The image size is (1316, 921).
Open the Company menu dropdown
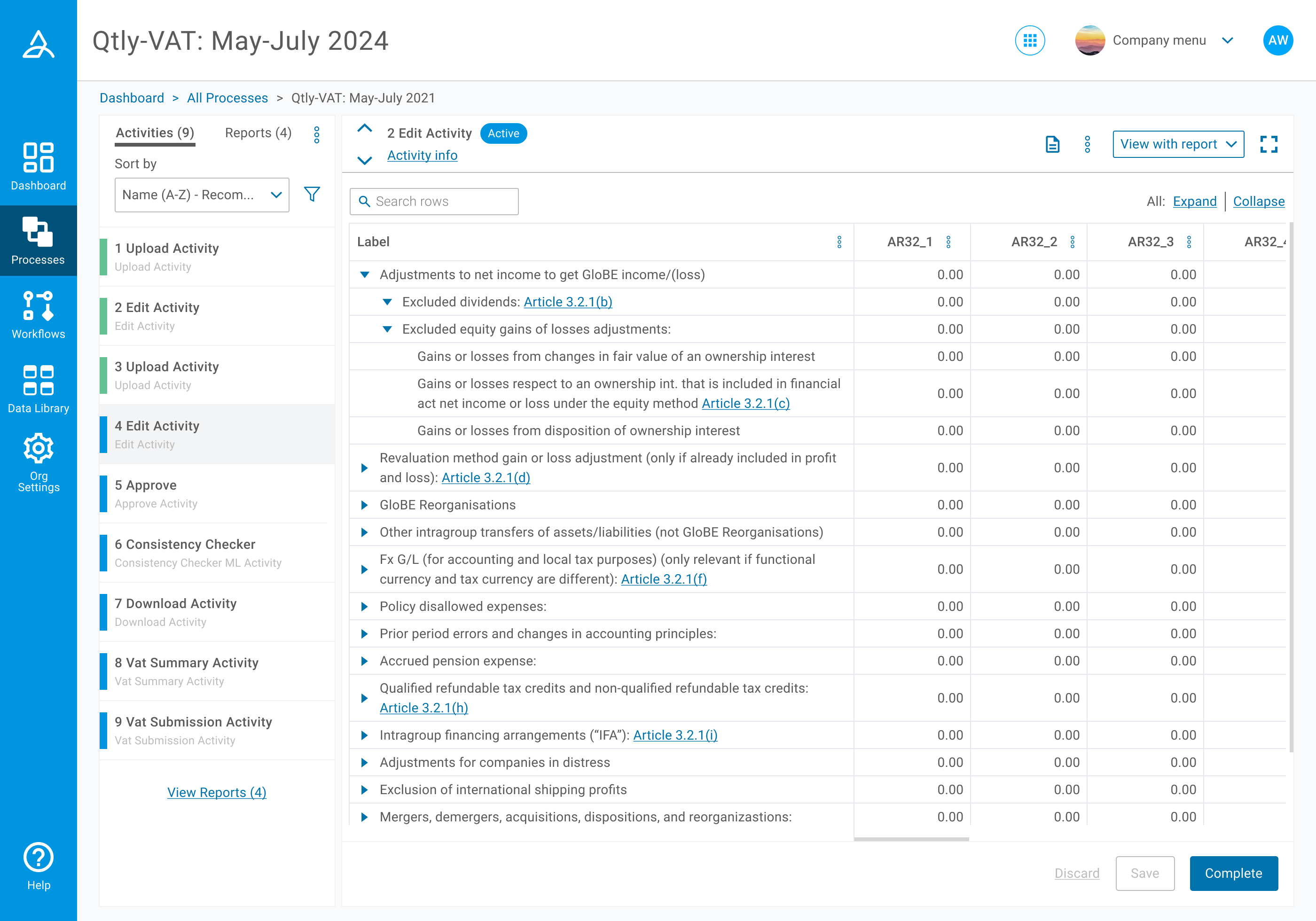[x=1159, y=41]
